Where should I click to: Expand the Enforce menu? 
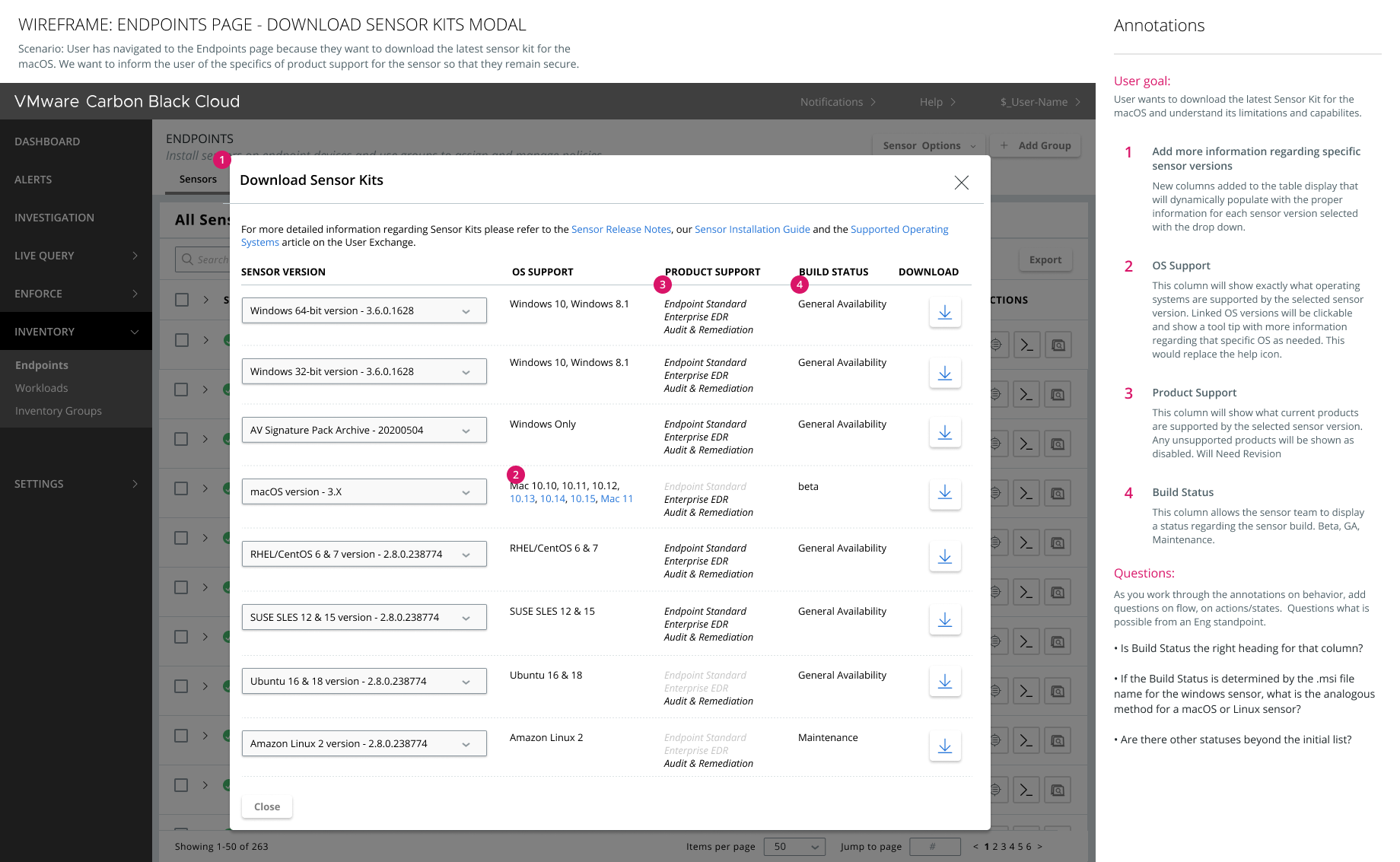pyautogui.click(x=76, y=294)
